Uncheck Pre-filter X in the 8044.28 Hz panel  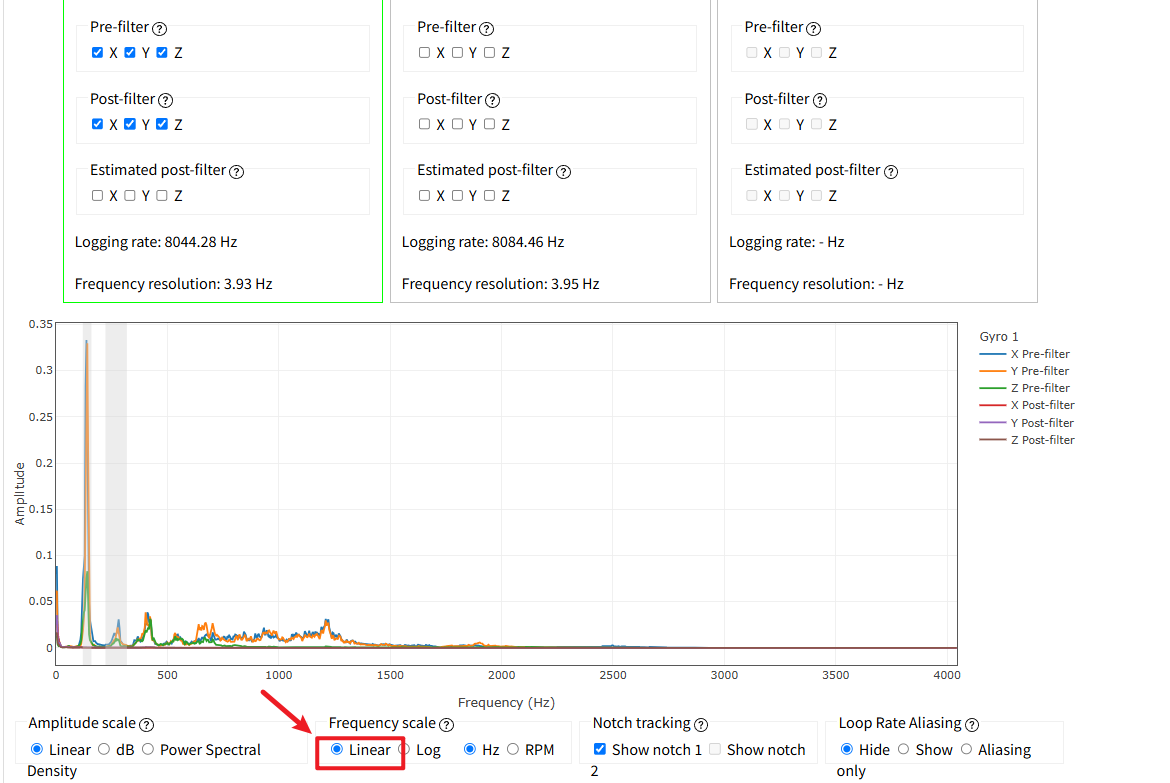(x=97, y=52)
